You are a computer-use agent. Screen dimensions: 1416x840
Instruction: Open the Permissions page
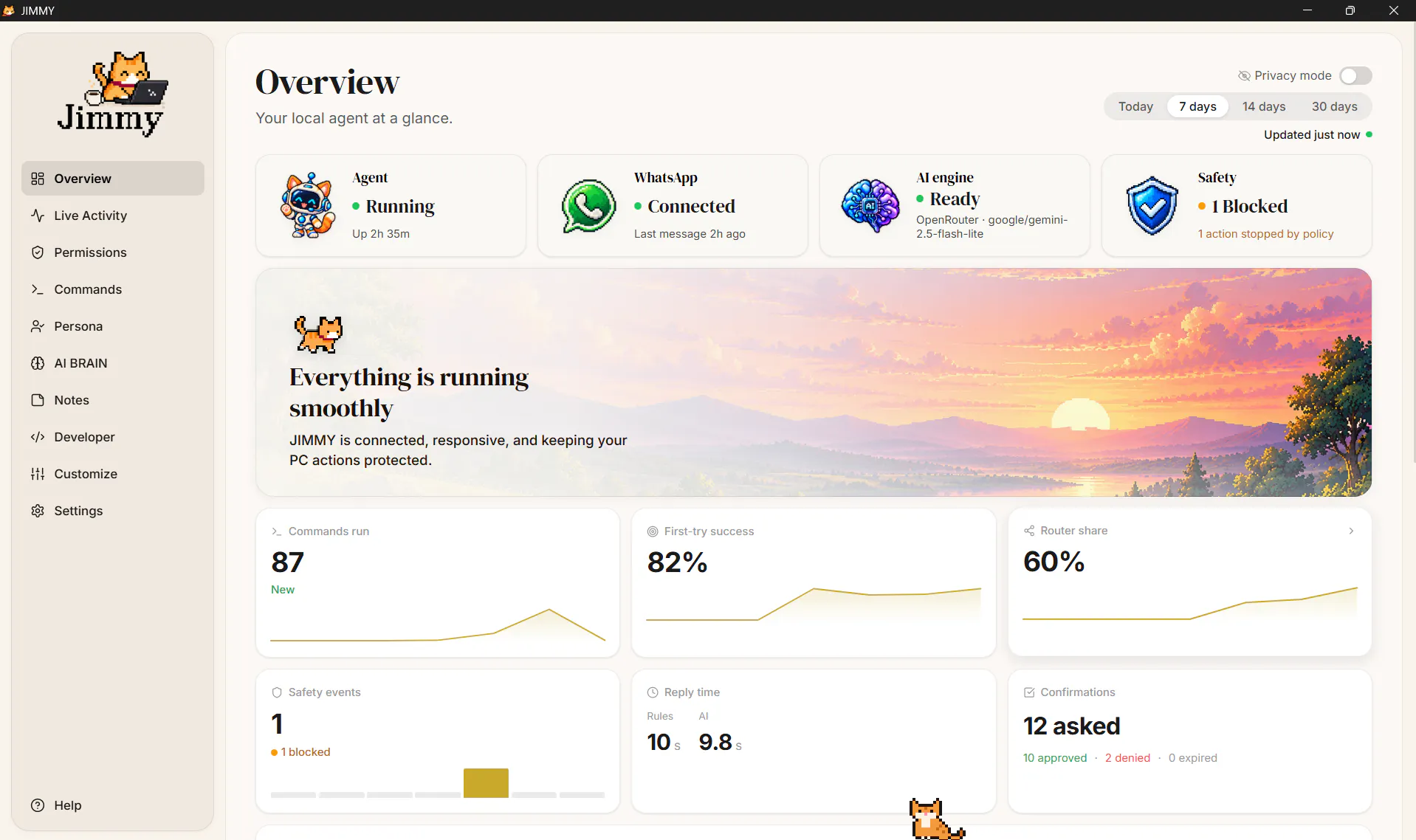113,252
